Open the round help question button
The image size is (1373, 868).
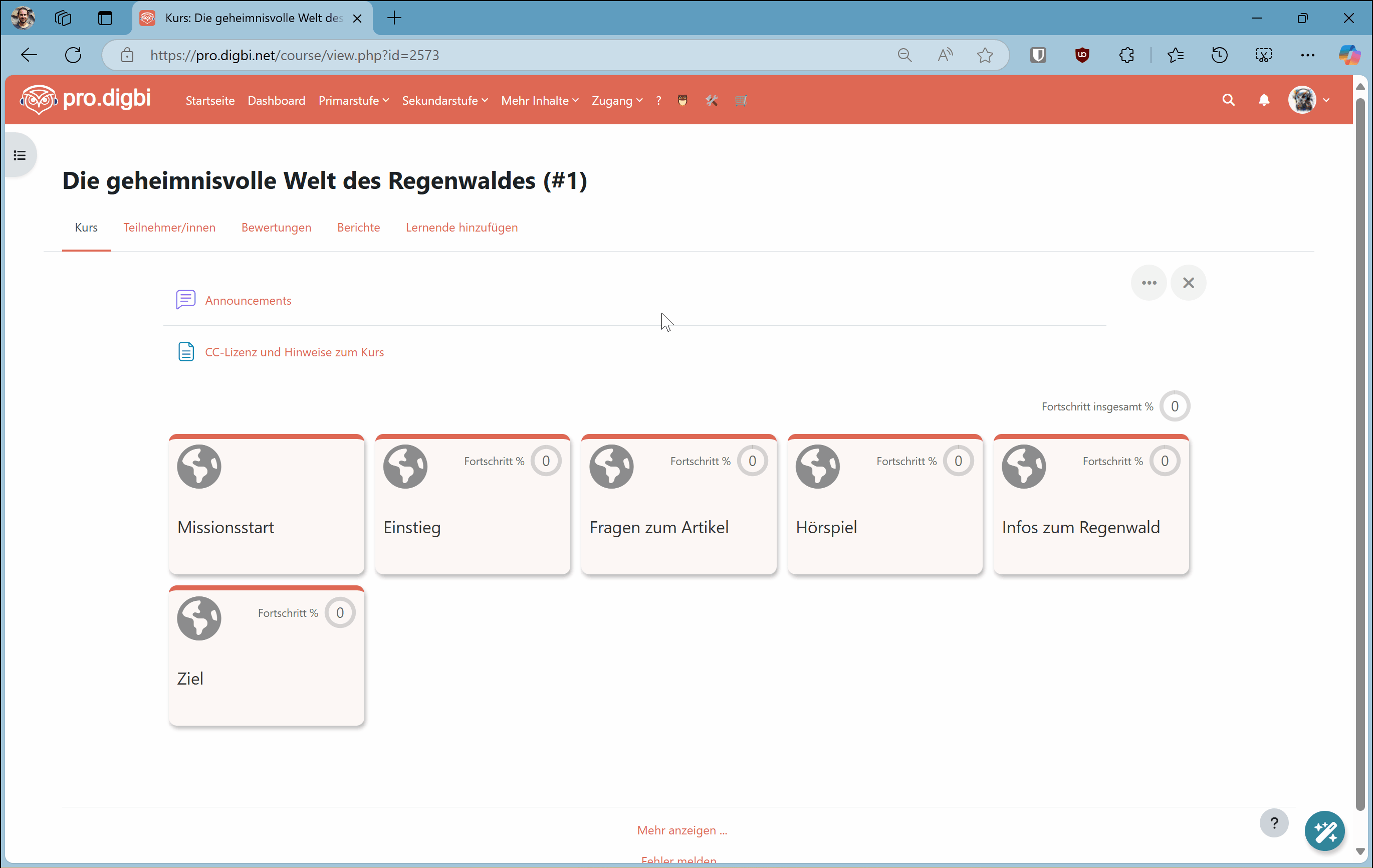1274,822
